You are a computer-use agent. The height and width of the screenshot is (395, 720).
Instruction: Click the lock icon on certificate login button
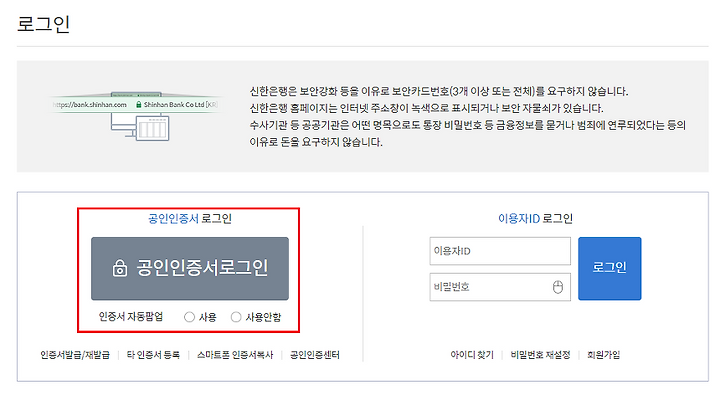(x=120, y=268)
